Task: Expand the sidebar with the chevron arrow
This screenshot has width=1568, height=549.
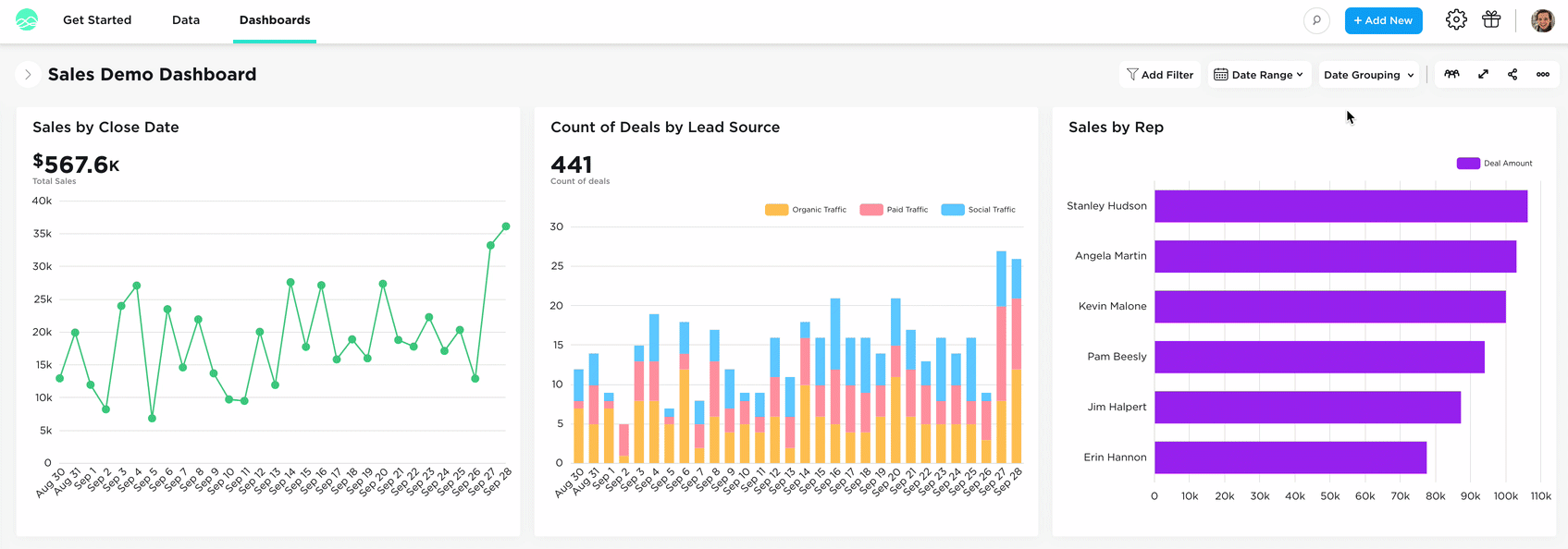Action: tap(28, 75)
